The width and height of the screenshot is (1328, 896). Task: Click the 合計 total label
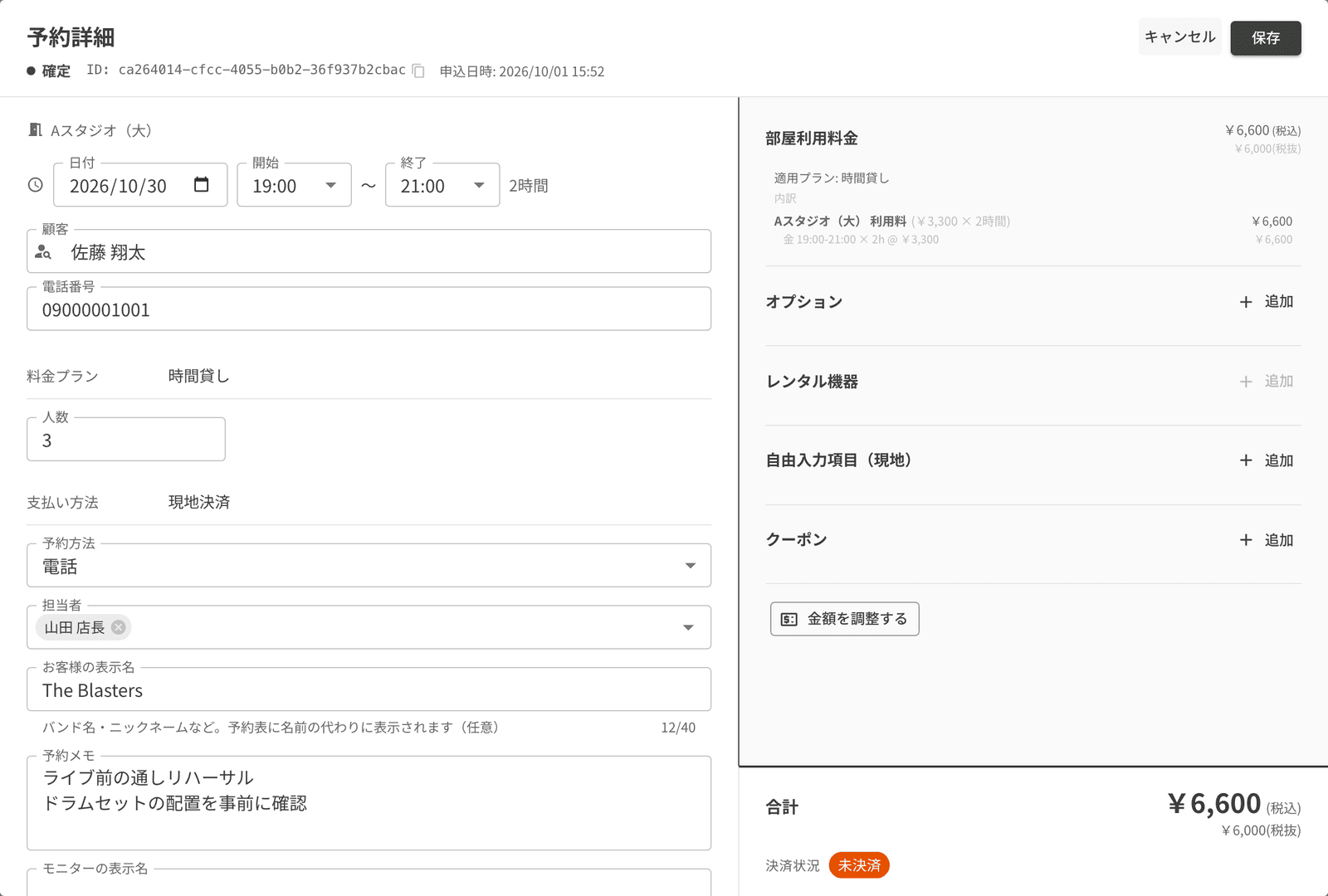coord(782,807)
